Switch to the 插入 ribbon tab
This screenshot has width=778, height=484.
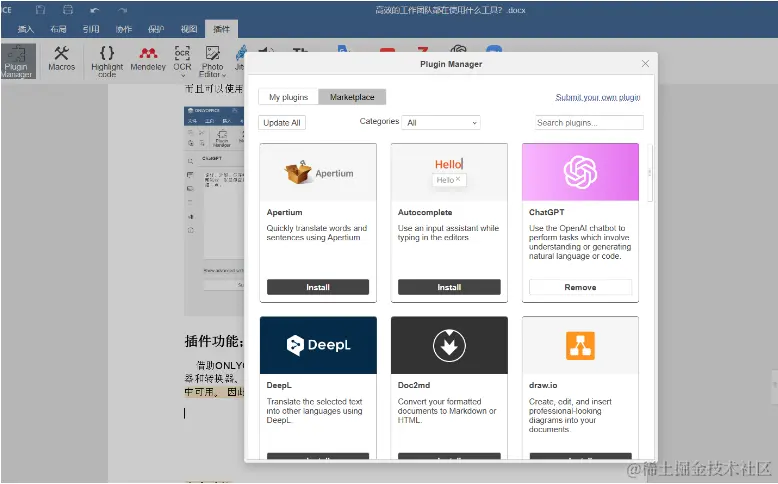(26, 29)
